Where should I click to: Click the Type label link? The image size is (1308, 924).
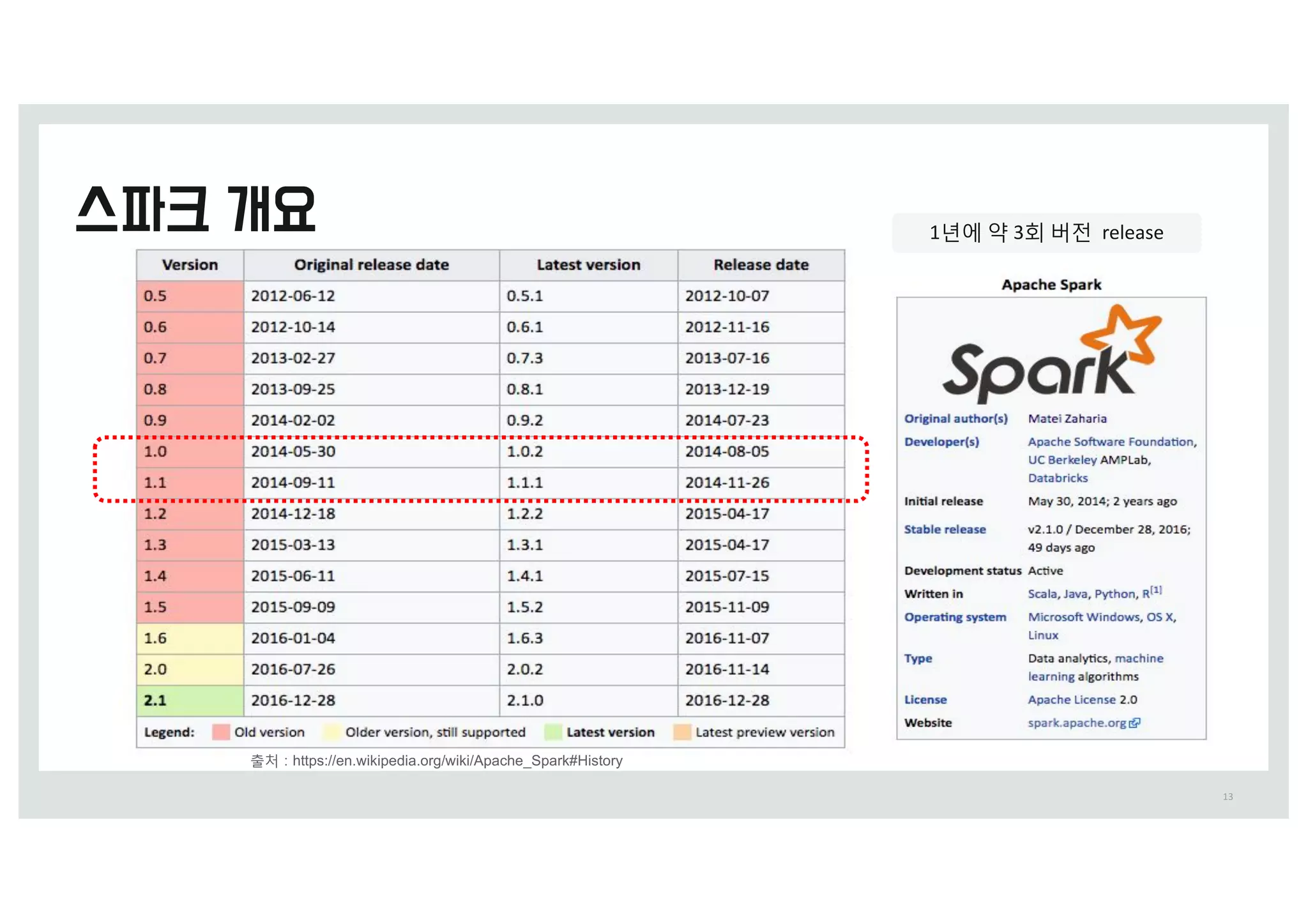click(x=918, y=659)
